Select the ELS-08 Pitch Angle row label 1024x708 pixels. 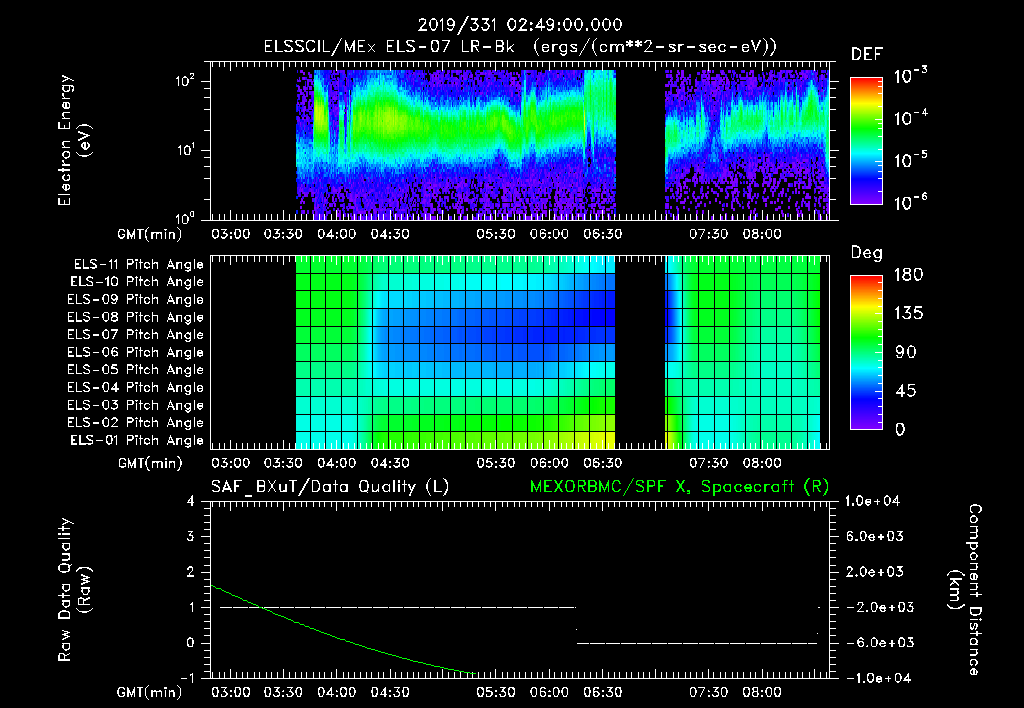pyautogui.click(x=135, y=317)
